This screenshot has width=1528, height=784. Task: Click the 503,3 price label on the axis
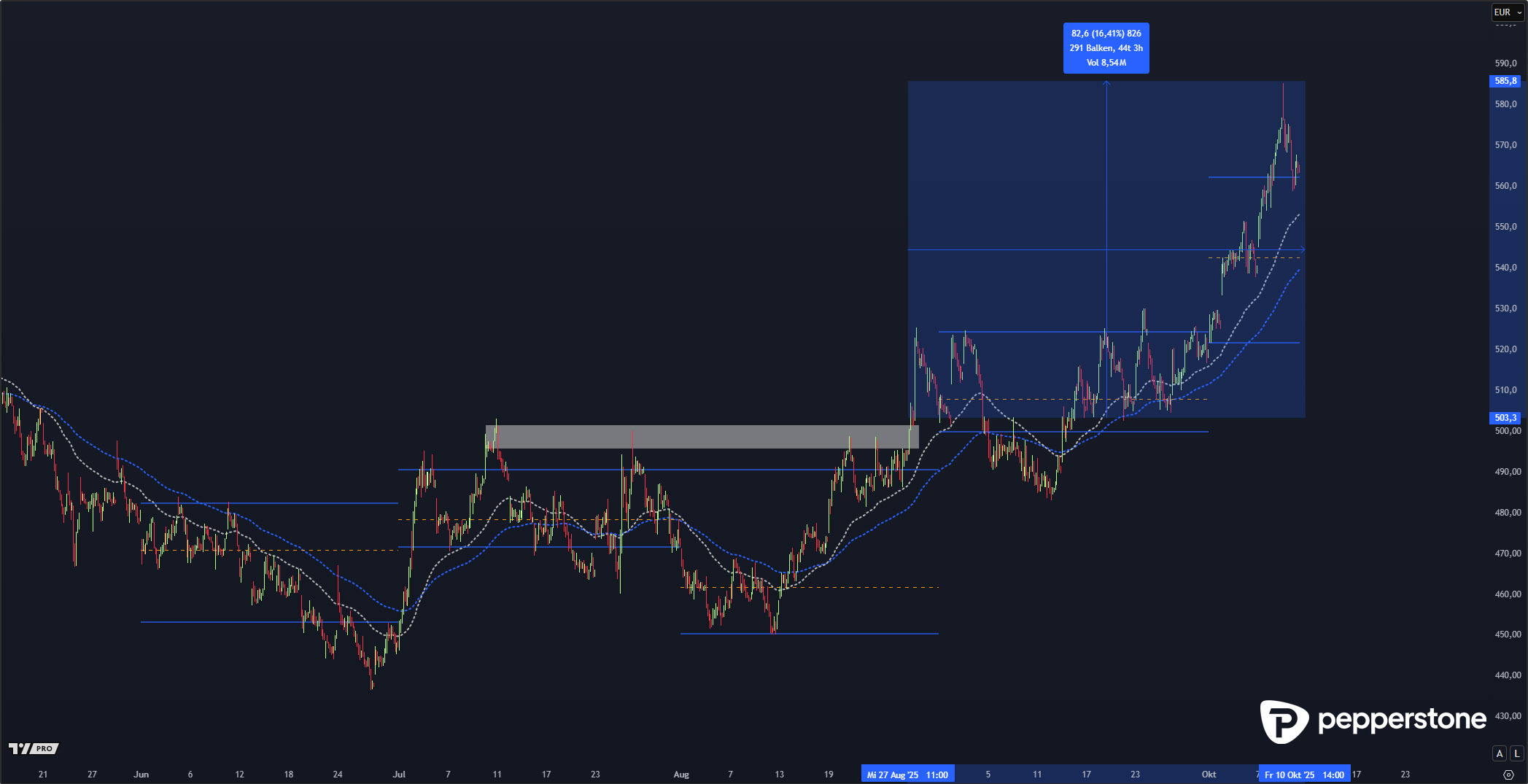[1505, 418]
